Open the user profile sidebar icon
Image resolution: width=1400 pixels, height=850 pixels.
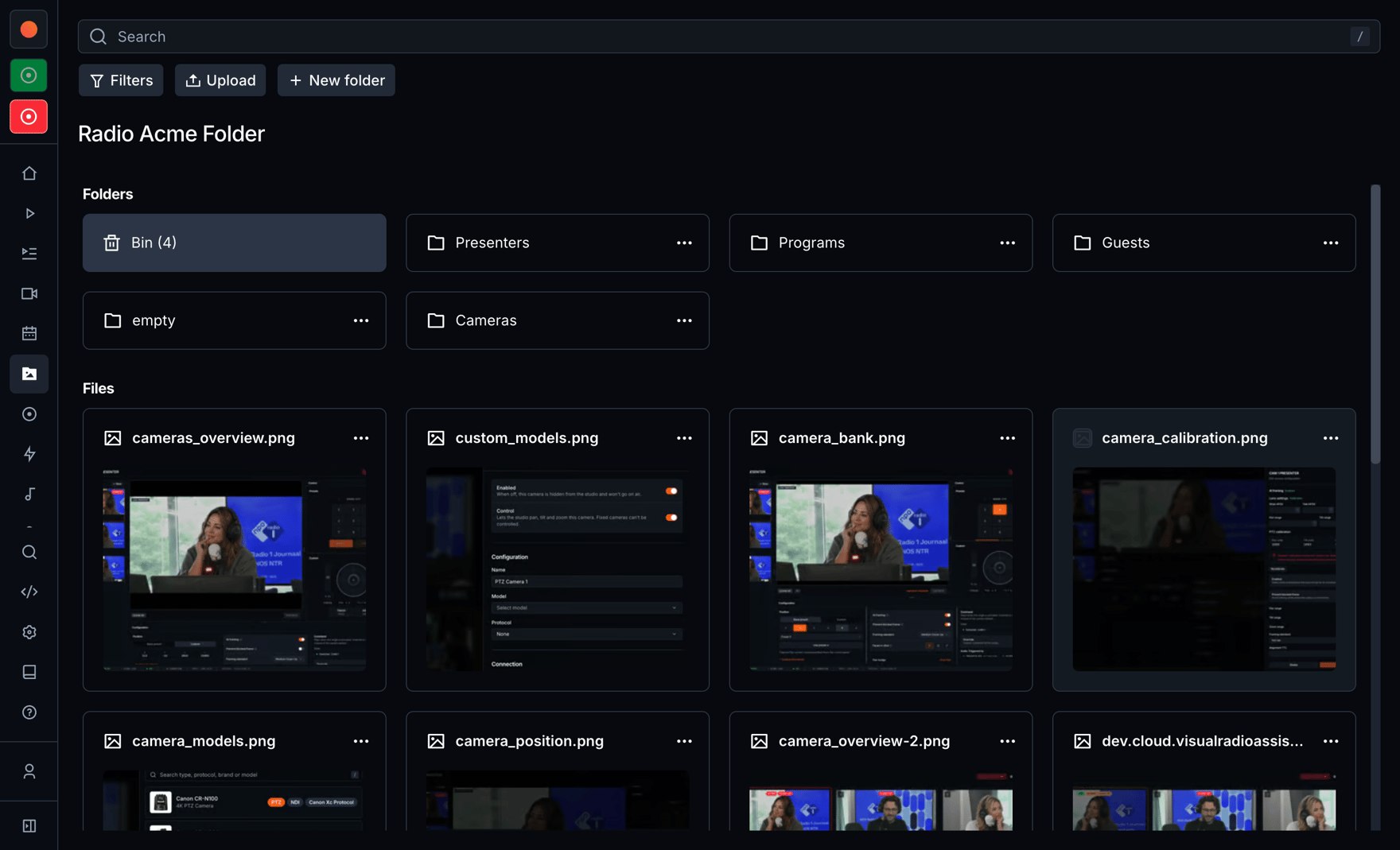click(x=29, y=771)
